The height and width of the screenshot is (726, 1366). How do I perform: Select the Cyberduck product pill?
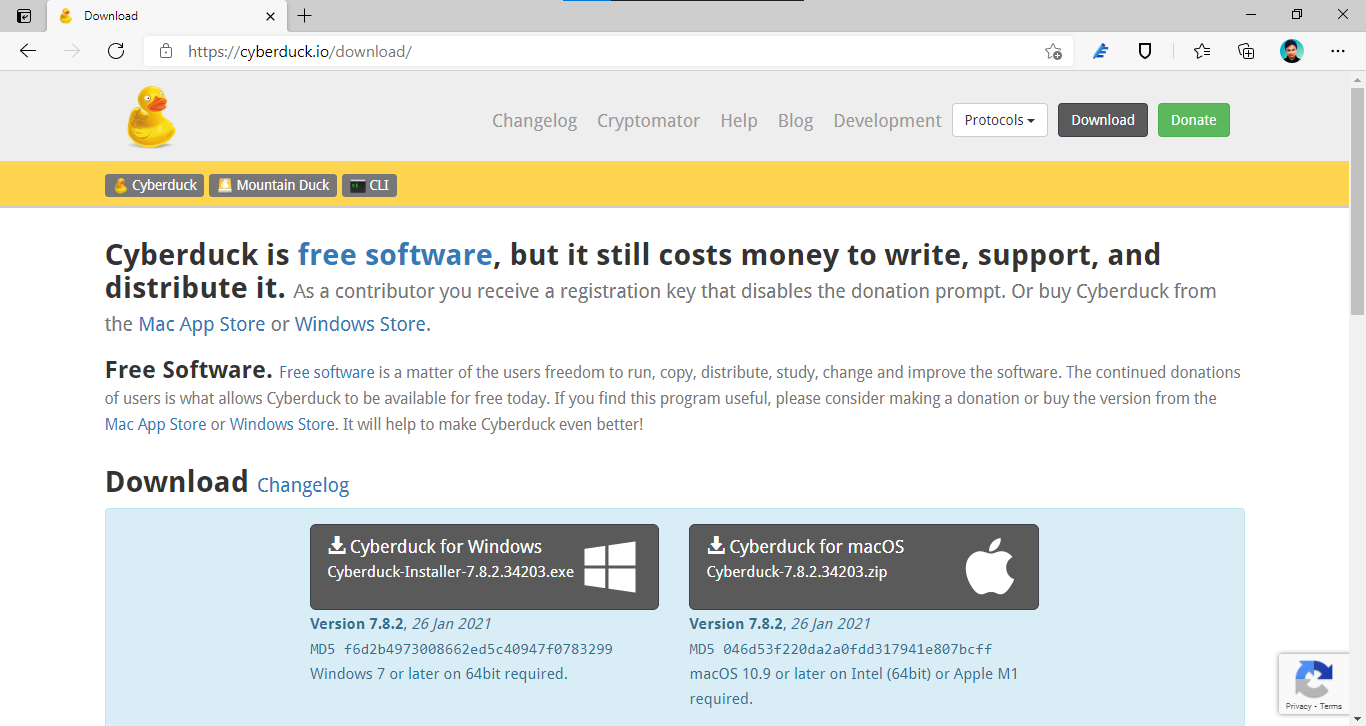click(x=155, y=185)
